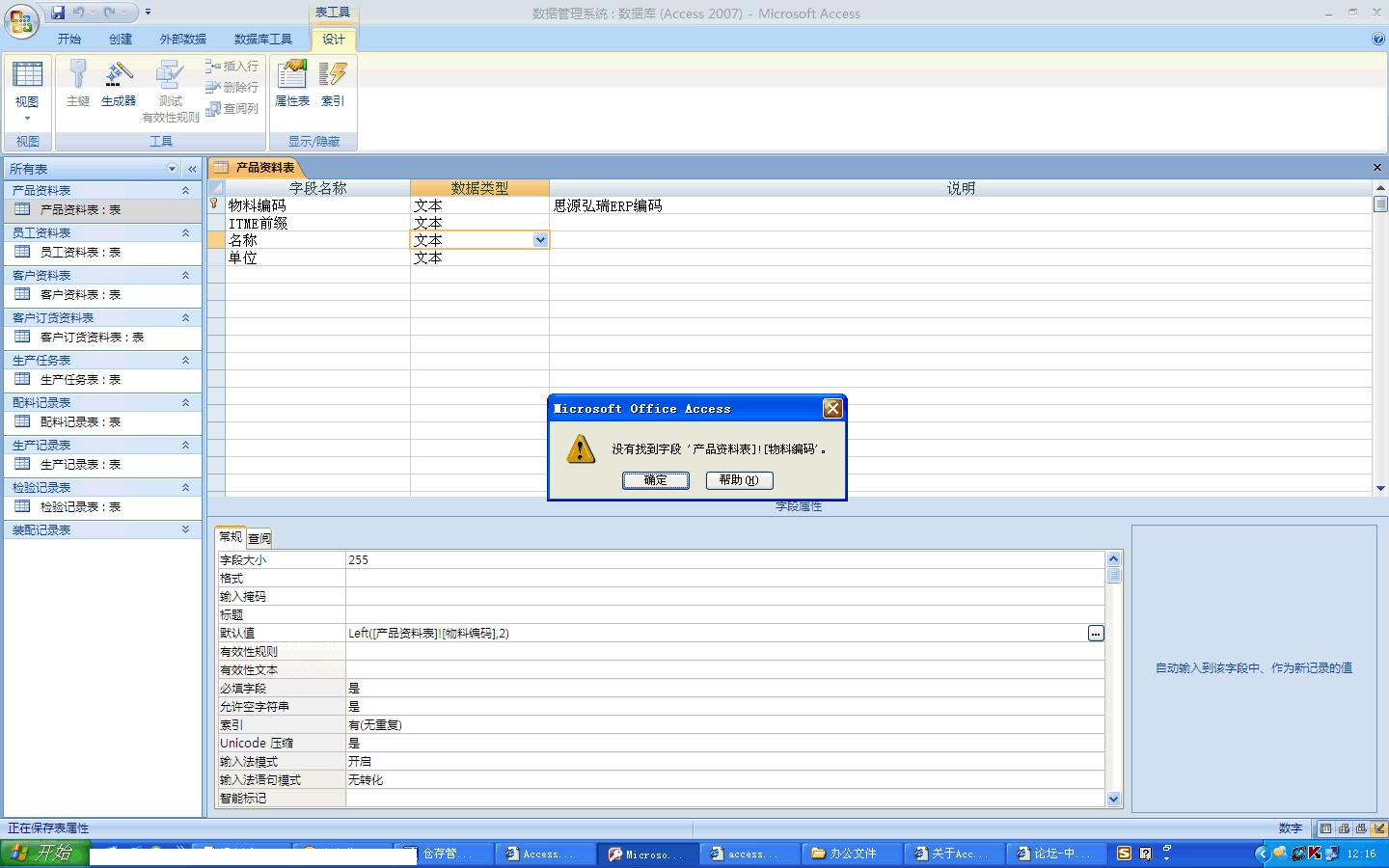This screenshot has height=868, width=1389.
Task: Click 删除行 delete rows
Action: (x=231, y=87)
